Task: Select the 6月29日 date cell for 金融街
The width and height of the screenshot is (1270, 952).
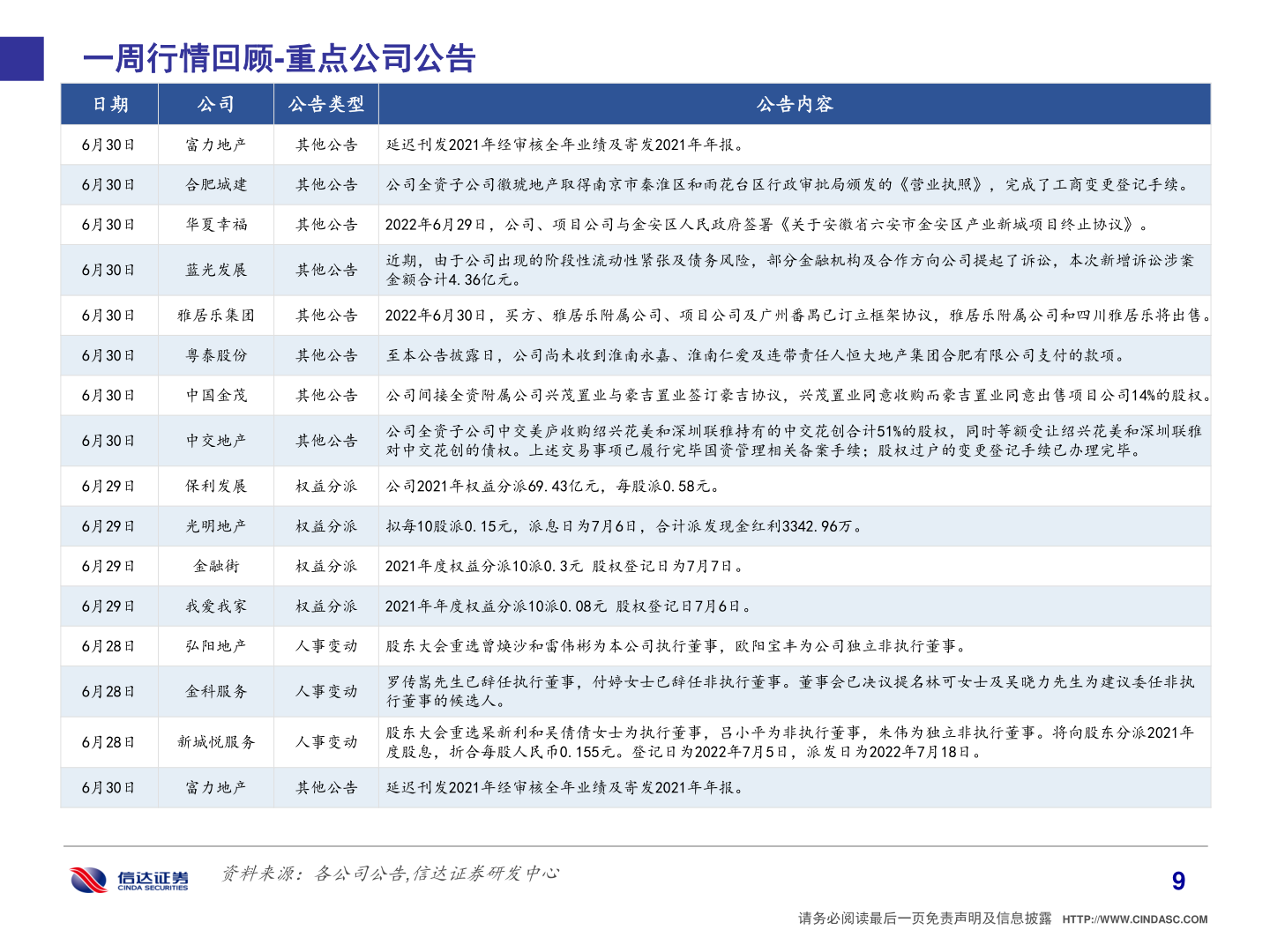Action: (109, 566)
